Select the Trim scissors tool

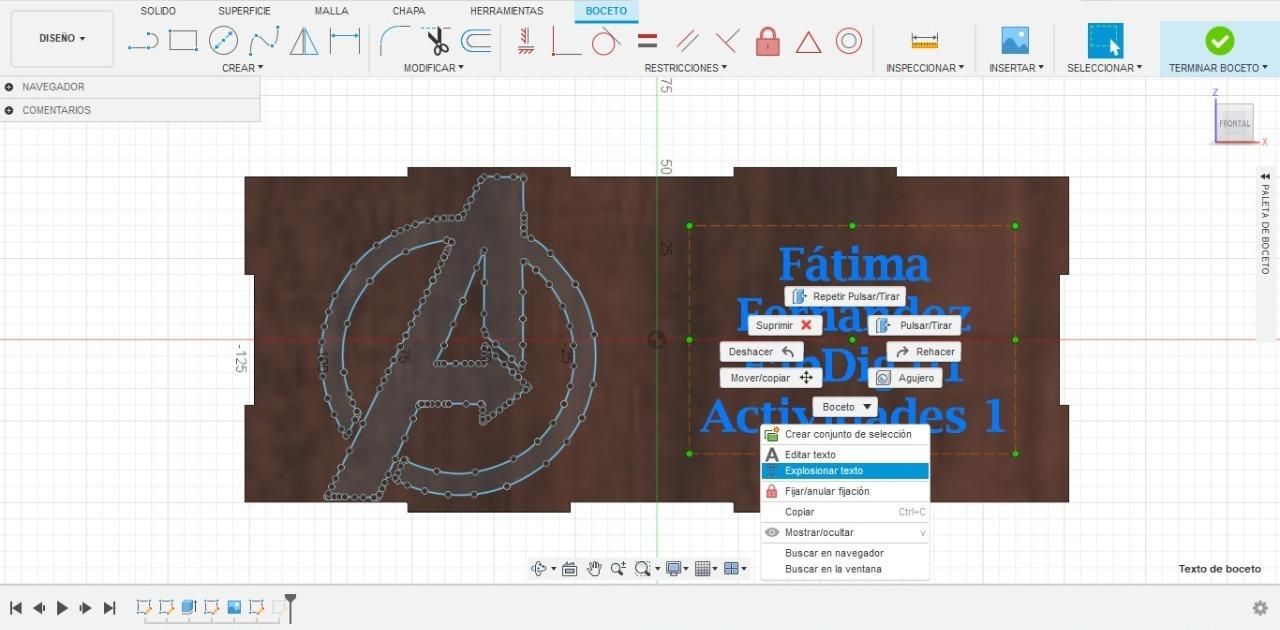coord(437,41)
